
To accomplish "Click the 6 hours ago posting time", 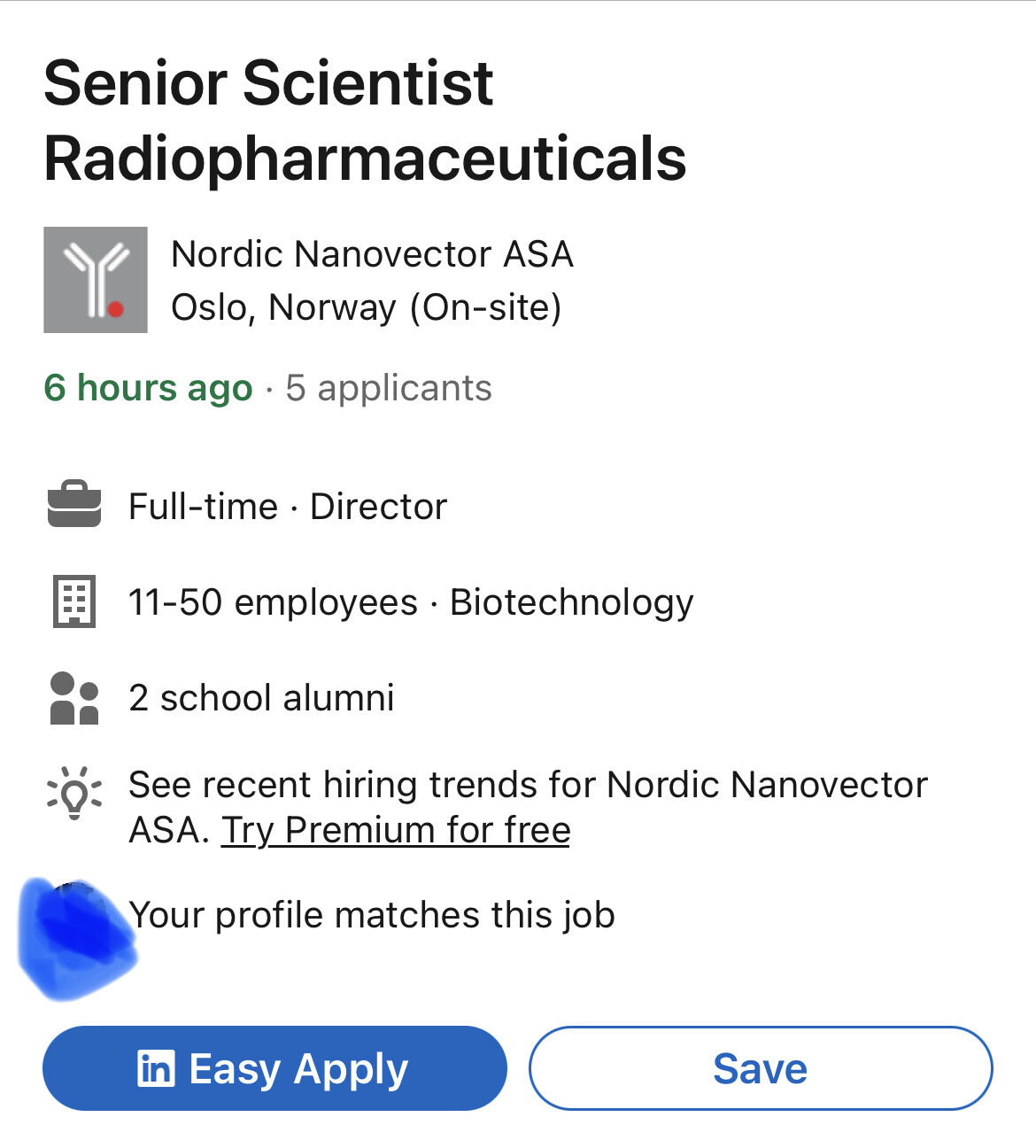I will (149, 388).
